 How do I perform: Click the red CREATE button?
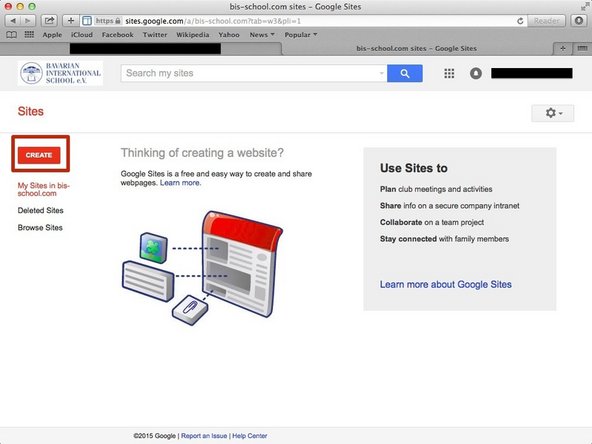(x=39, y=155)
